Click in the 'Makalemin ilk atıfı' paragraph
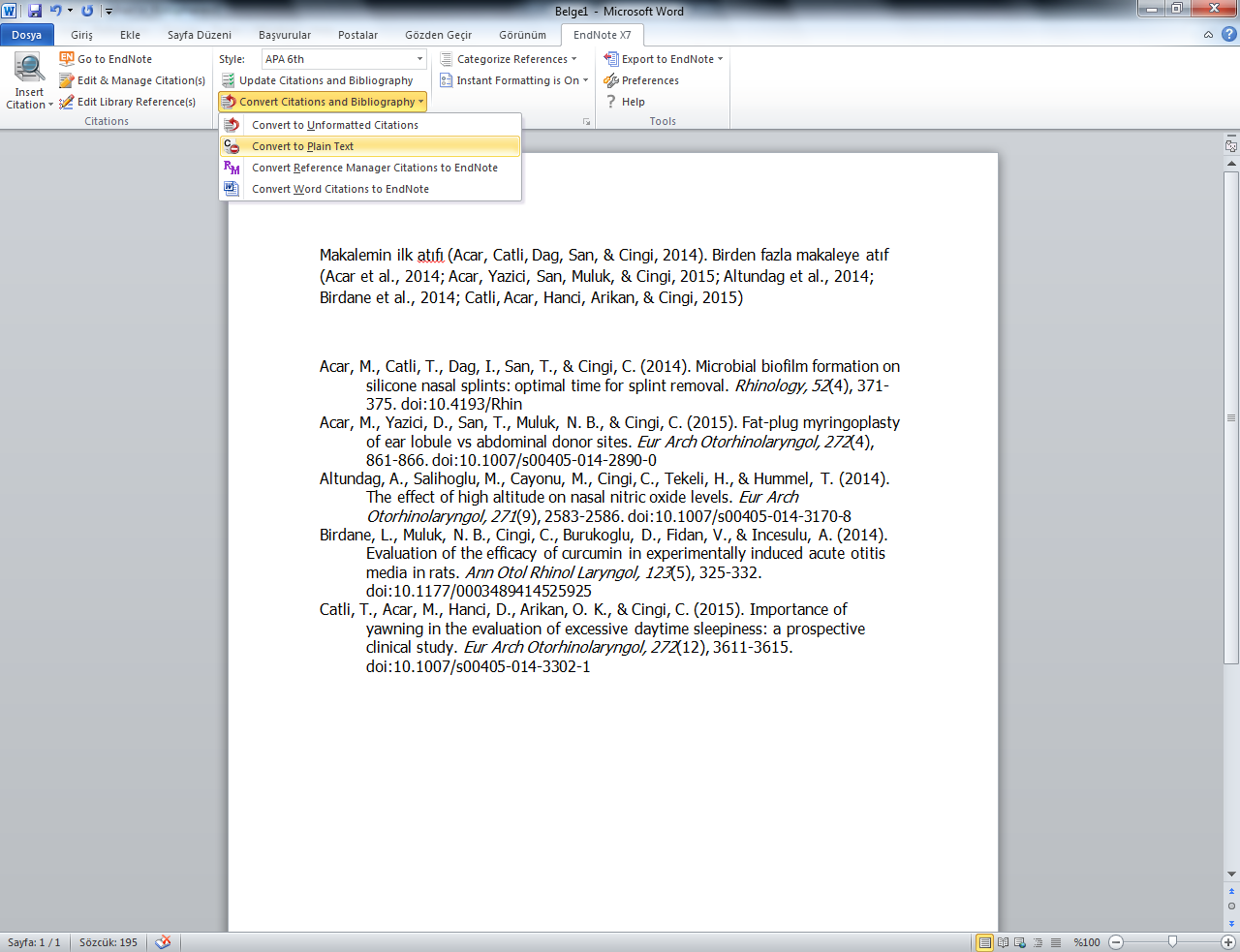1240x952 pixels. (x=604, y=276)
